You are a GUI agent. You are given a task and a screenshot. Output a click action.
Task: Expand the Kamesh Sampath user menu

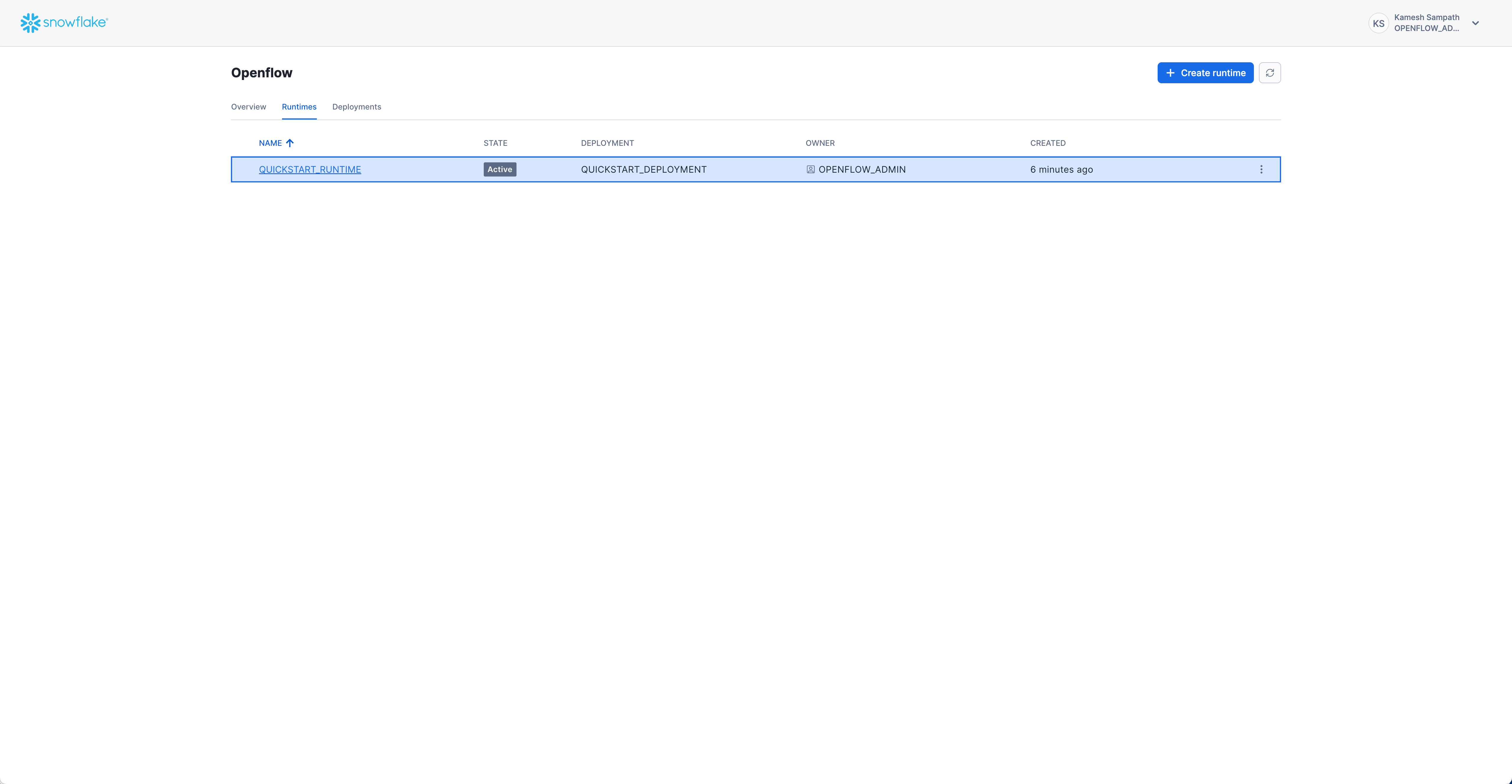[x=1426, y=23]
